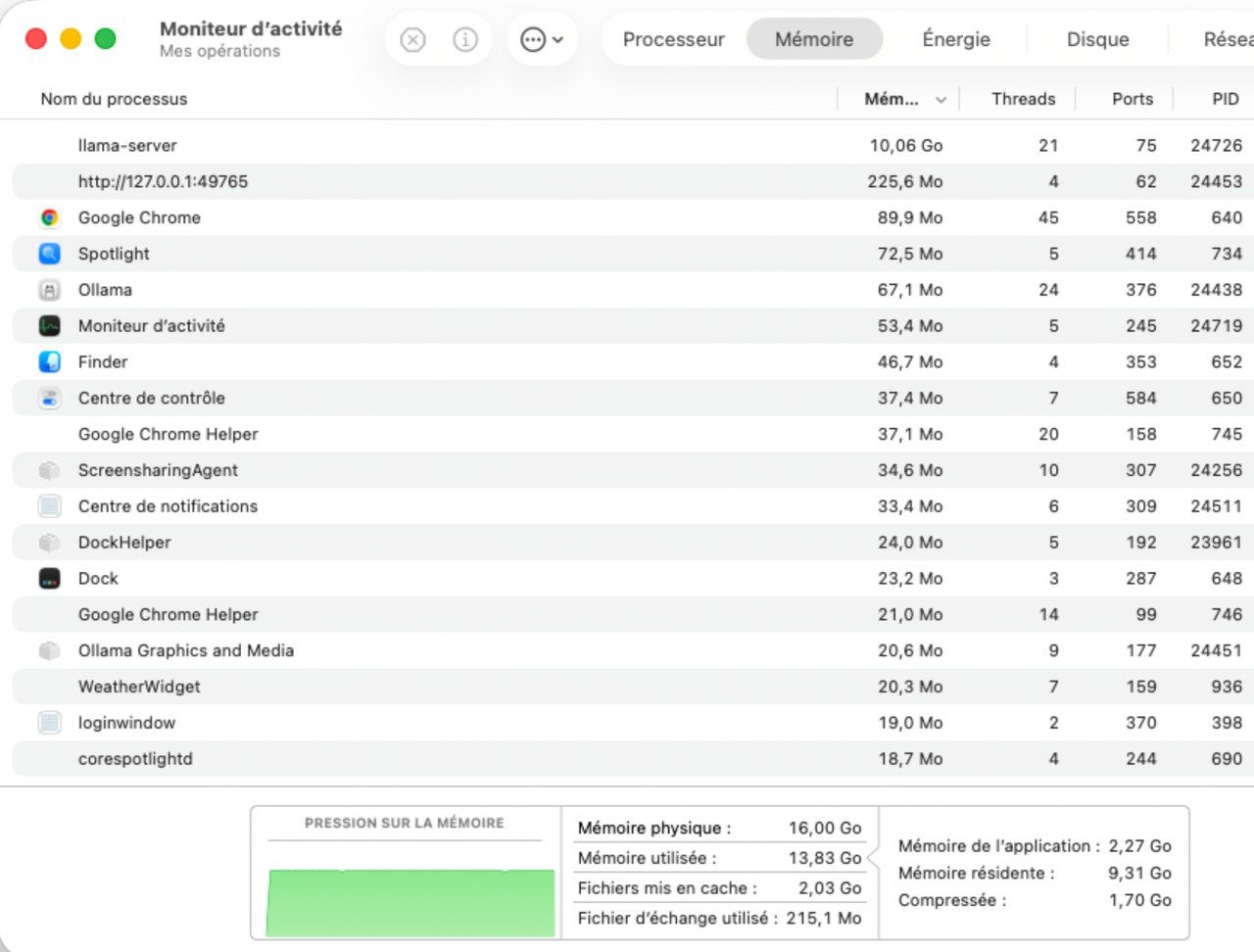This screenshot has height=952, width=1254.
Task: Select the Google Chrome process name
Action: point(139,217)
